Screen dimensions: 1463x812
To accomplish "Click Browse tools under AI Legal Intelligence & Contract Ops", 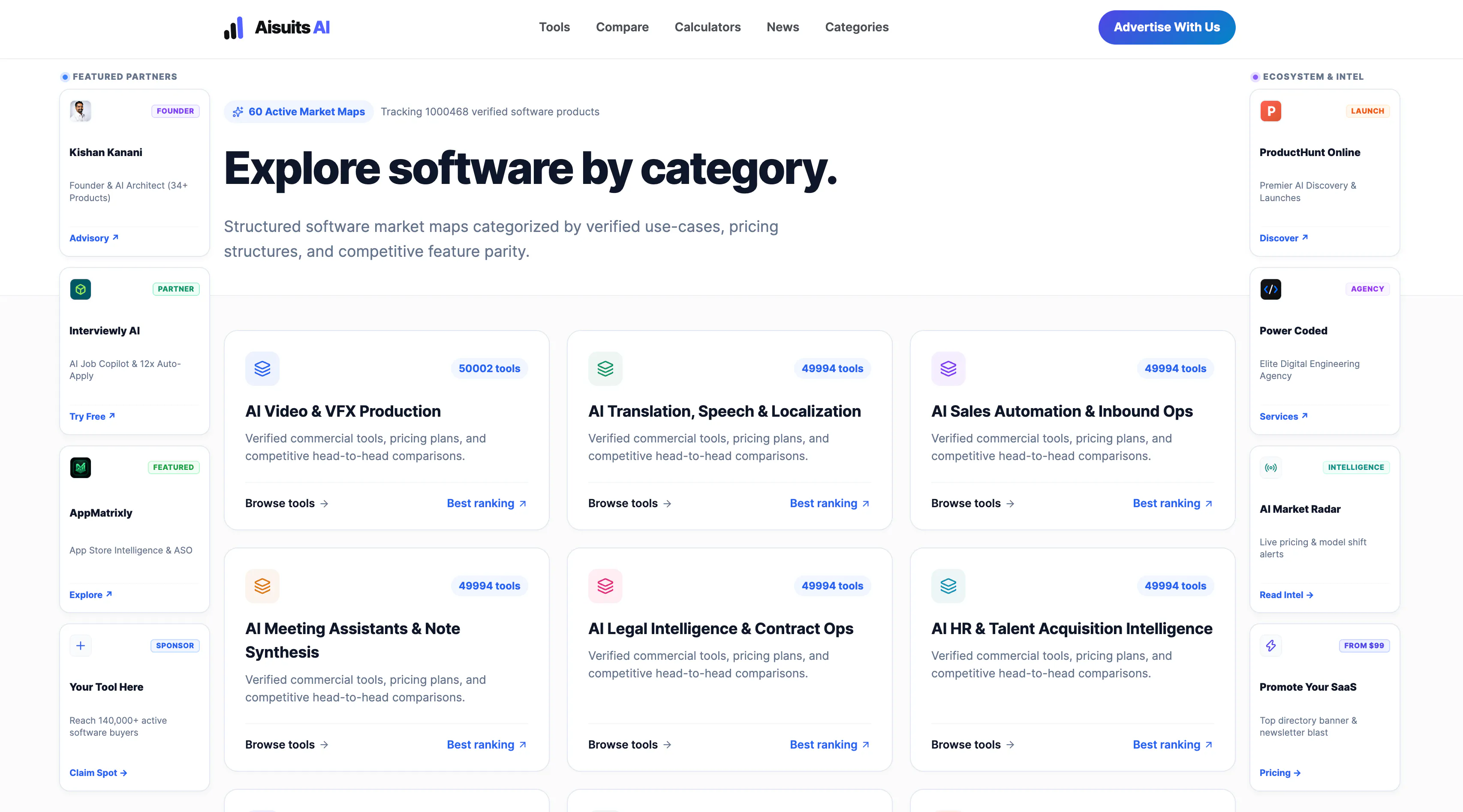I will [x=630, y=744].
